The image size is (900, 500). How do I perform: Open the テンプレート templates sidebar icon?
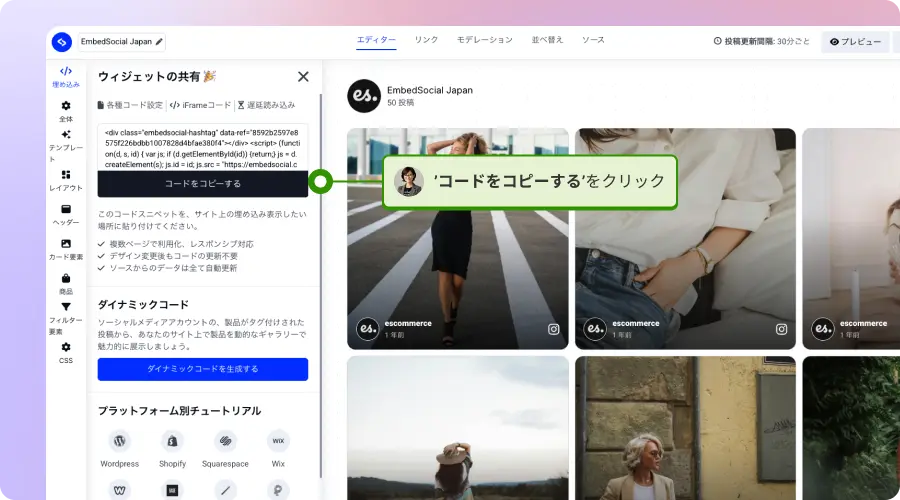pyautogui.click(x=66, y=135)
